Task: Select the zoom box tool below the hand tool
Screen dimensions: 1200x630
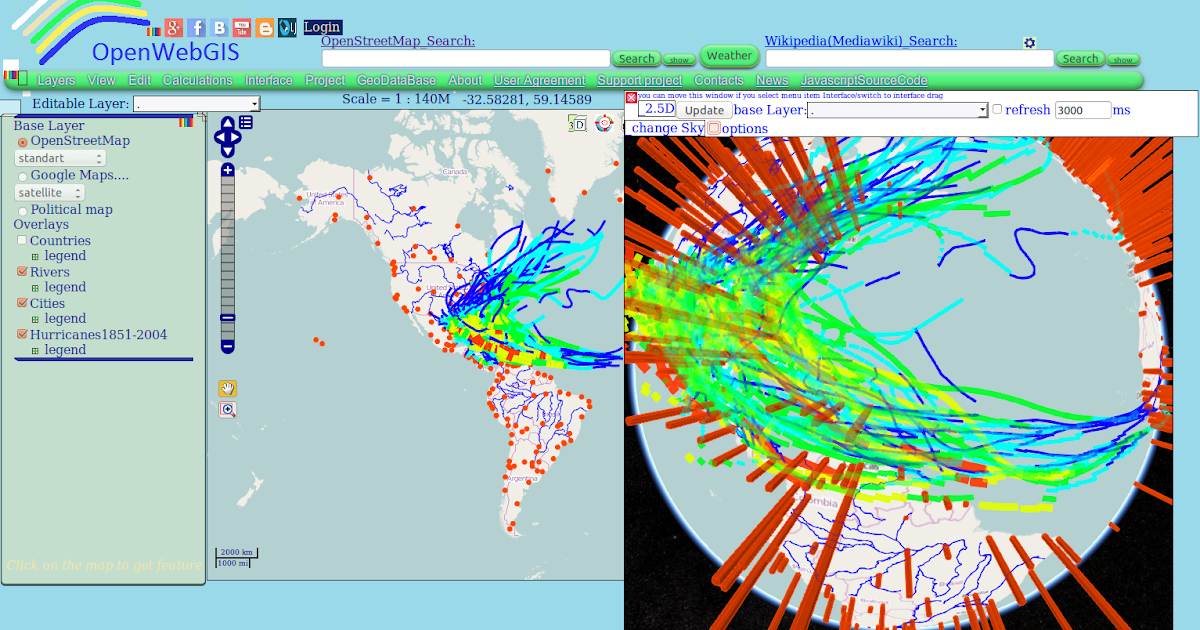Action: (x=227, y=409)
